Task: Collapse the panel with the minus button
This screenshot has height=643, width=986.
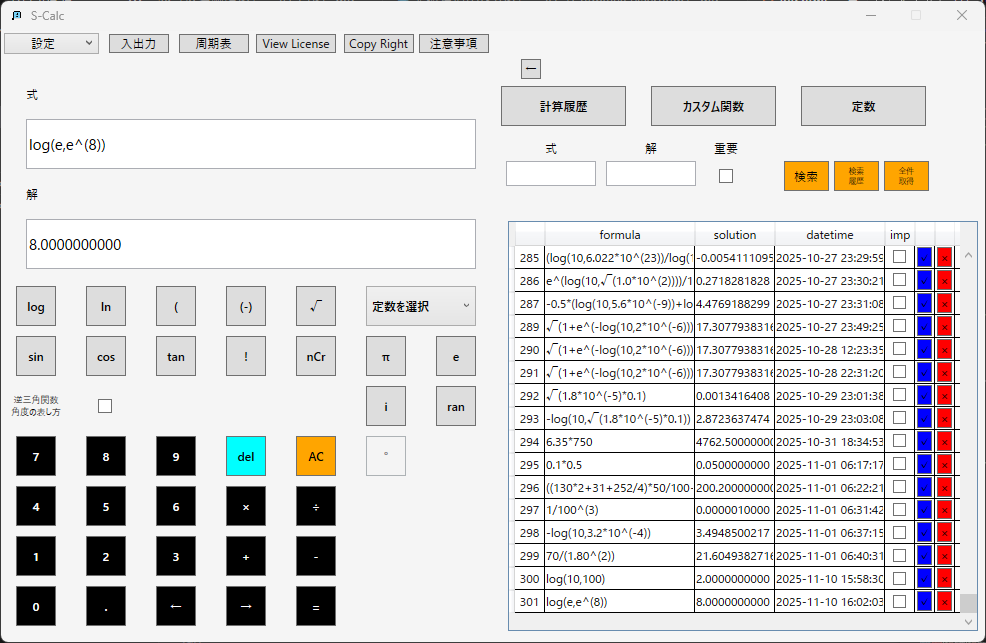Action: pyautogui.click(x=531, y=68)
